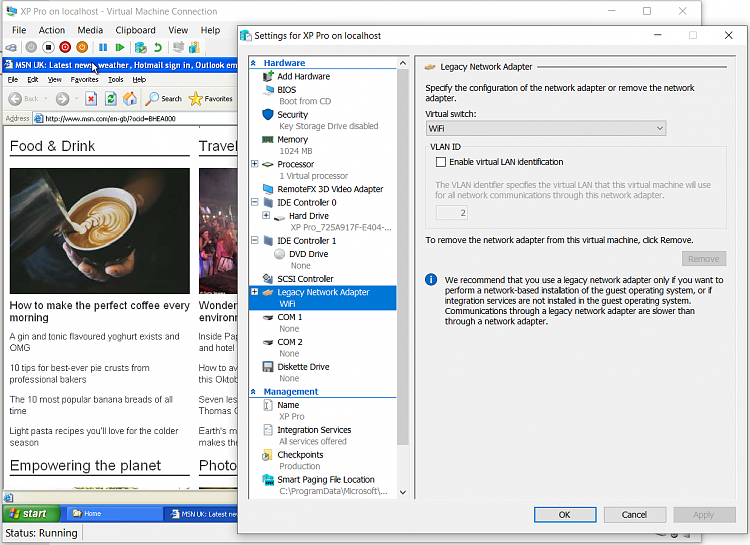Select Diskette Drive item
This screenshot has height=545, width=750.
(x=303, y=367)
